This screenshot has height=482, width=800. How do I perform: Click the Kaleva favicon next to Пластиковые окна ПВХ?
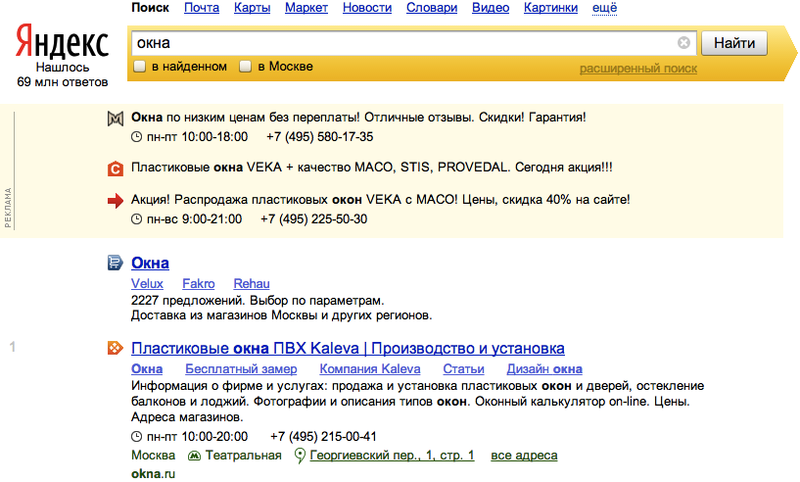[x=115, y=348]
